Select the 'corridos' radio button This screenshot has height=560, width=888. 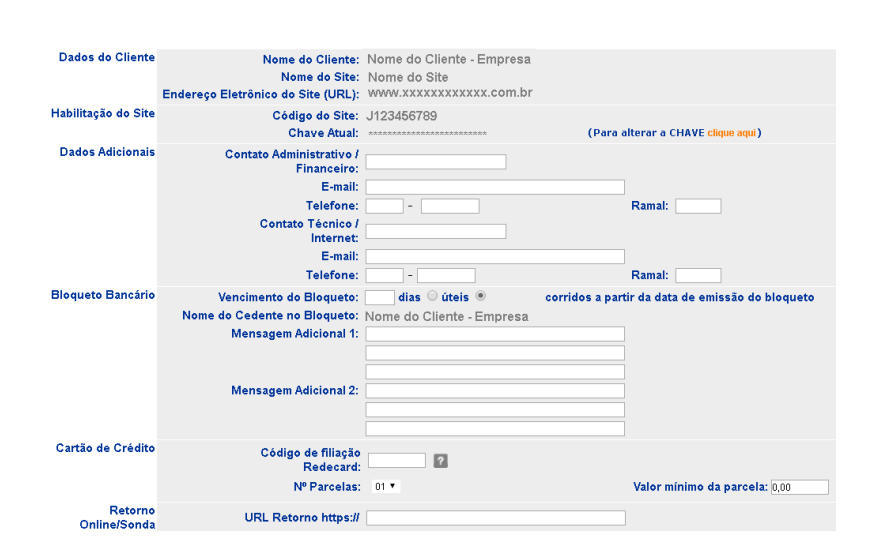pyautogui.click(x=481, y=296)
